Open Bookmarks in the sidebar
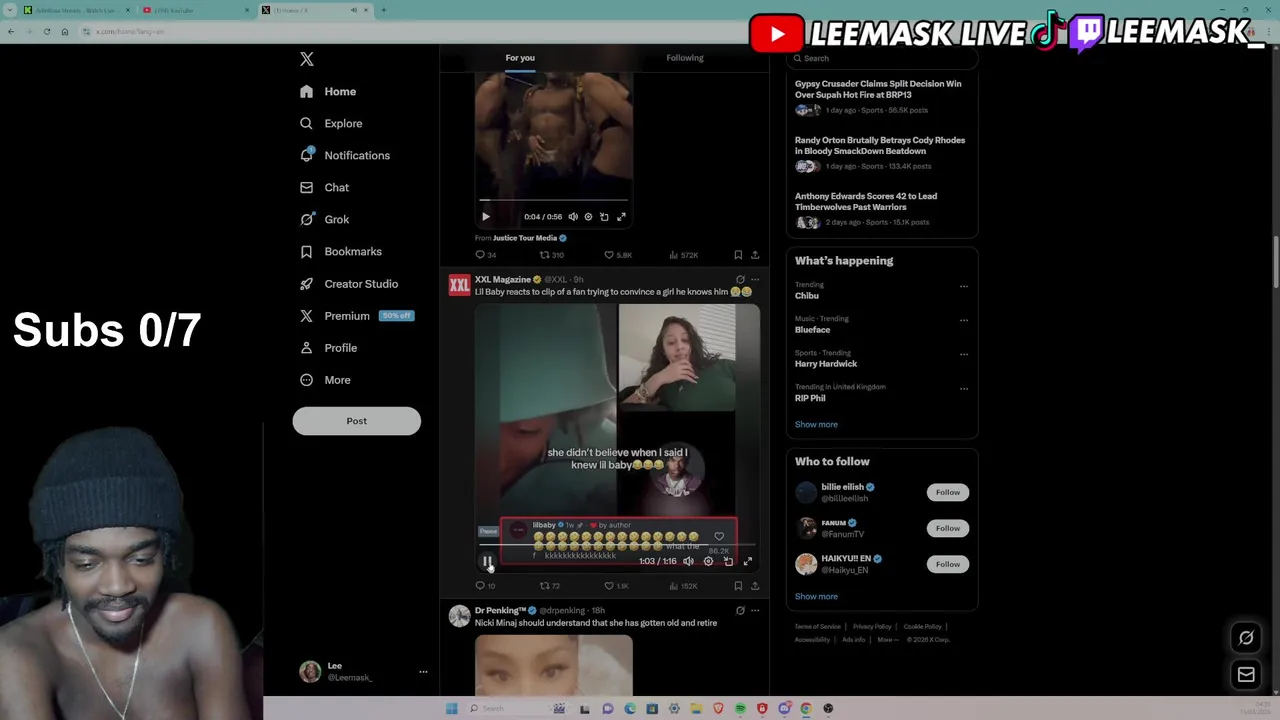The width and height of the screenshot is (1280, 720). click(342, 251)
